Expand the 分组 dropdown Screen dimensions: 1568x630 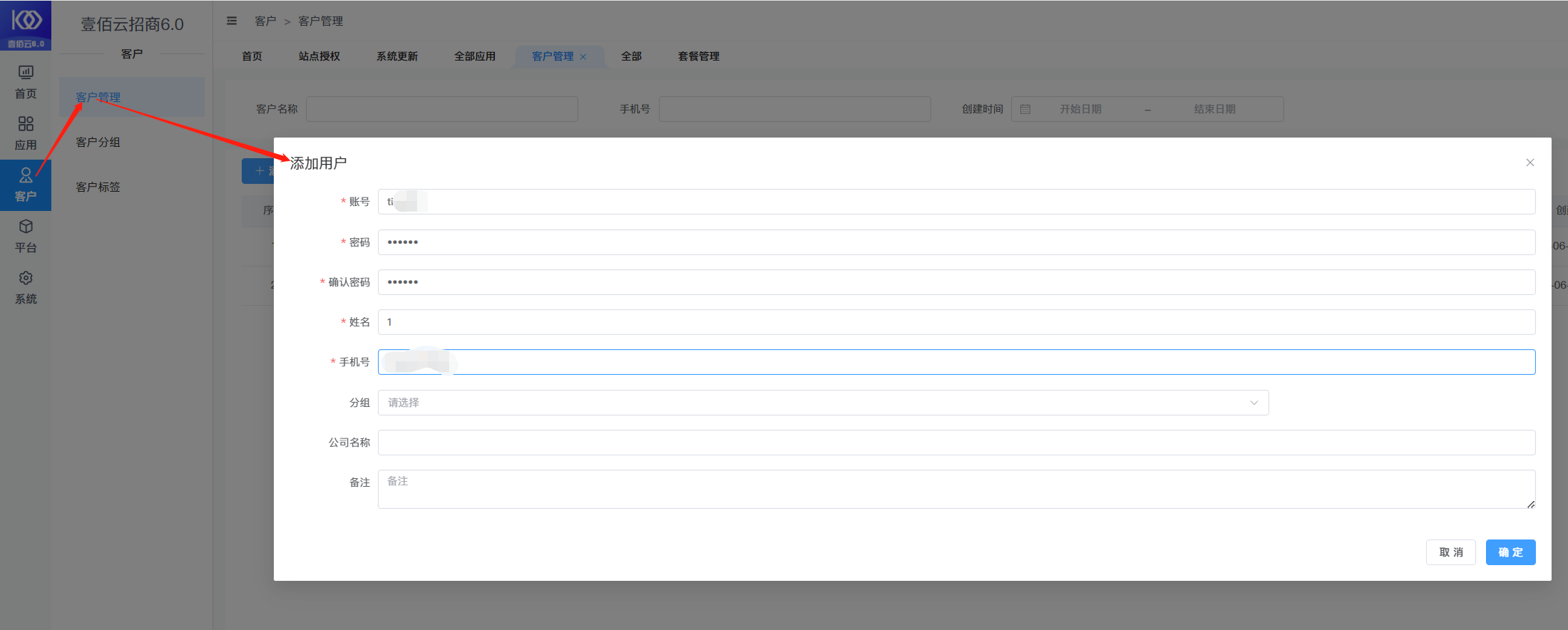click(823, 403)
